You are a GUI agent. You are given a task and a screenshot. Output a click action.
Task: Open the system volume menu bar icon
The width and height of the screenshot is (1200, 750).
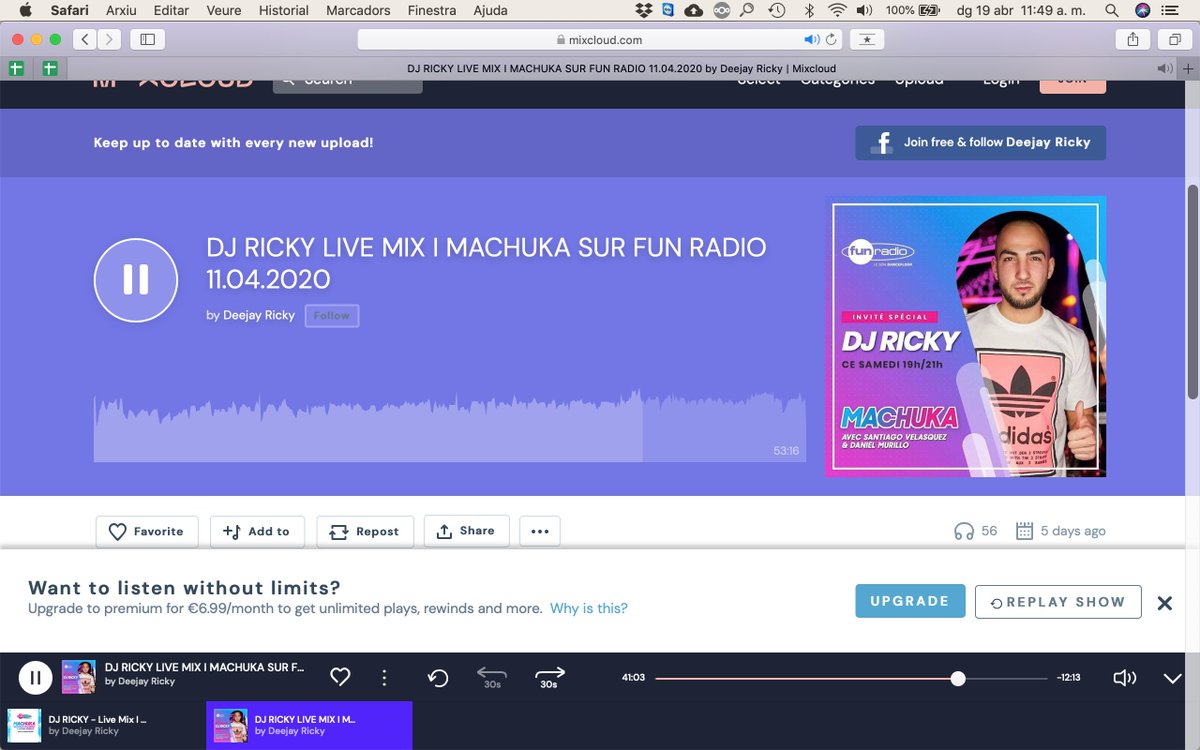864,10
